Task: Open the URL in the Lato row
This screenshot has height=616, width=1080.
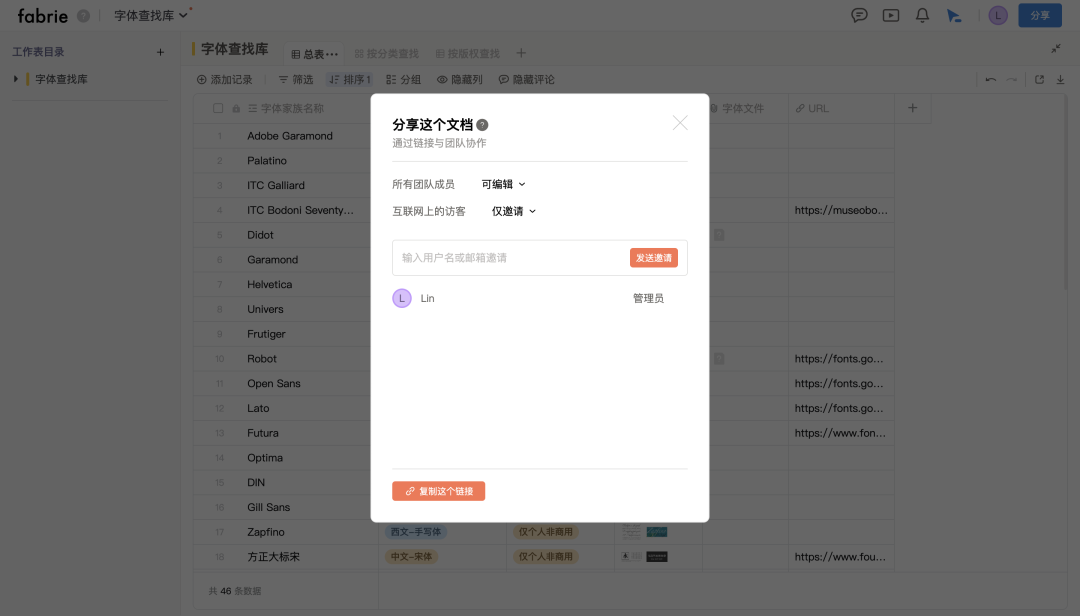Action: tap(839, 408)
